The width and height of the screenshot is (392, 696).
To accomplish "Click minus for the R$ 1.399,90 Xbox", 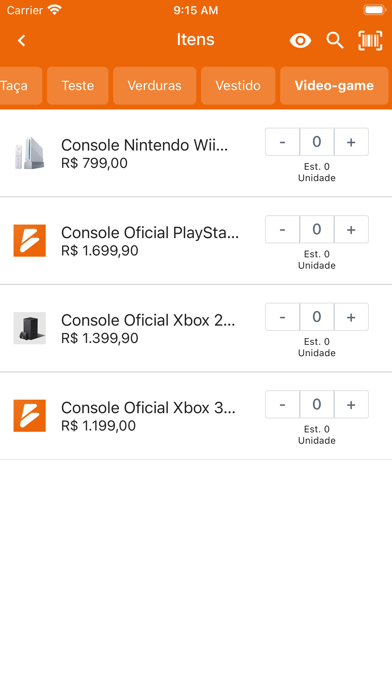I will [282, 317].
